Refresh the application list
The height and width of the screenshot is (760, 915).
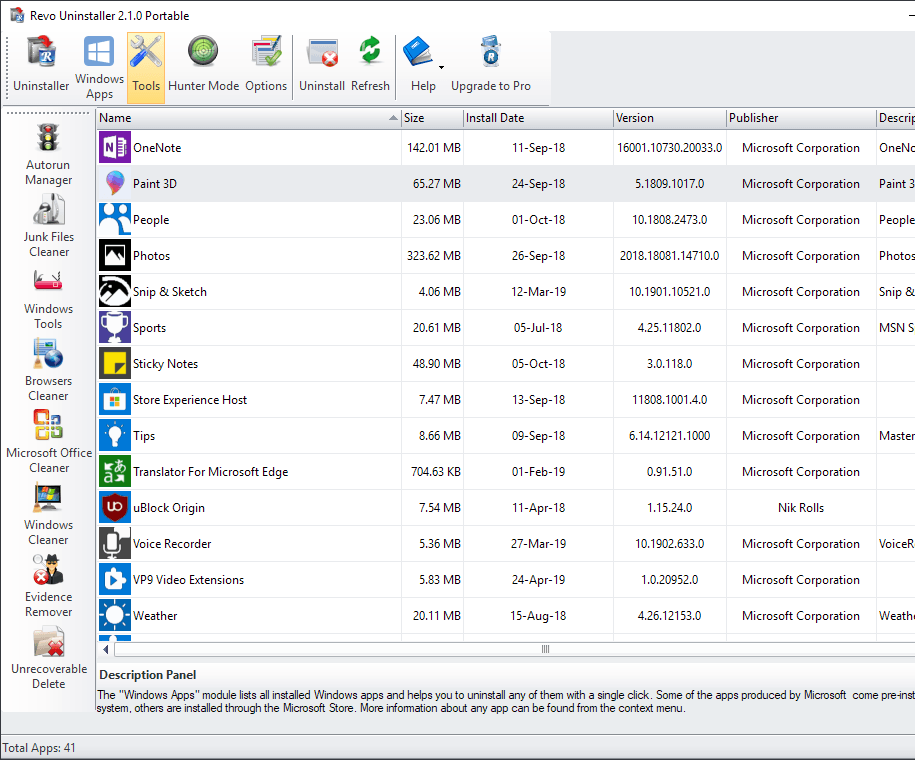click(370, 62)
